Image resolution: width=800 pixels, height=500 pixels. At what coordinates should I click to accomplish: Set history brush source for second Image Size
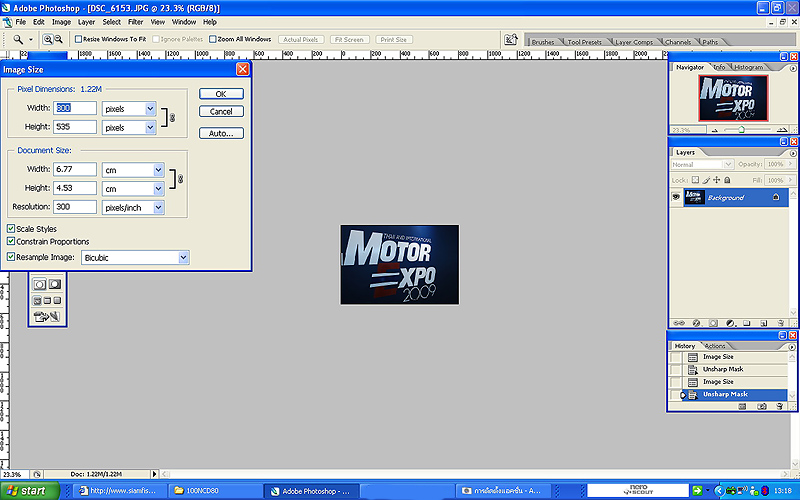coord(676,382)
